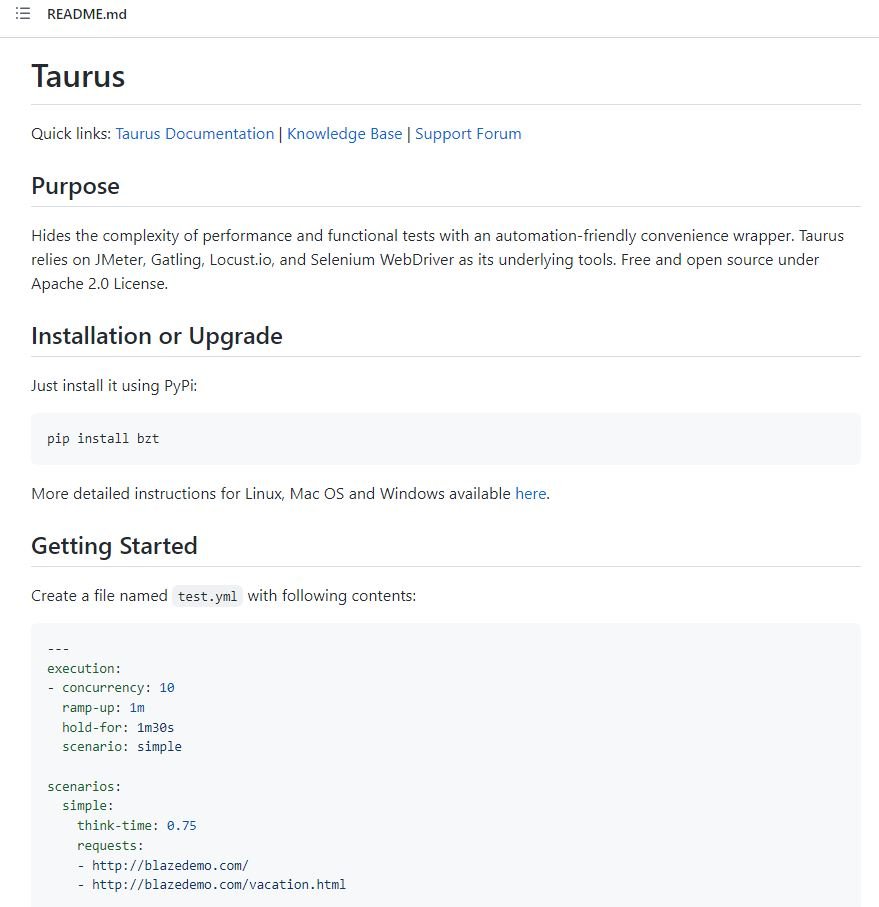This screenshot has width=879, height=907.
Task: Open the Taurus Documentation link
Action: pyautogui.click(x=195, y=134)
